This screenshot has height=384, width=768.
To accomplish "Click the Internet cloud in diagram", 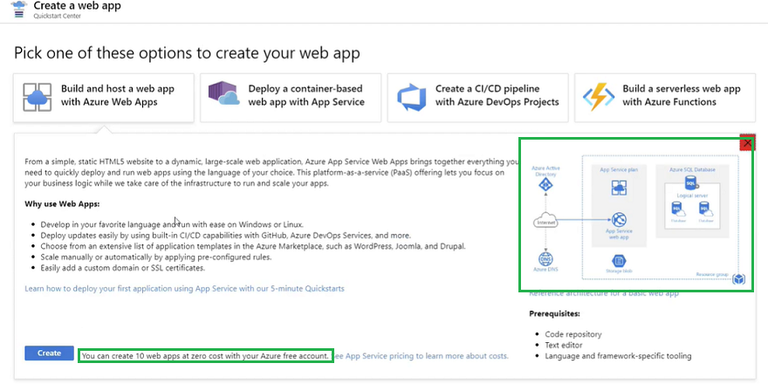I will 545,221.
